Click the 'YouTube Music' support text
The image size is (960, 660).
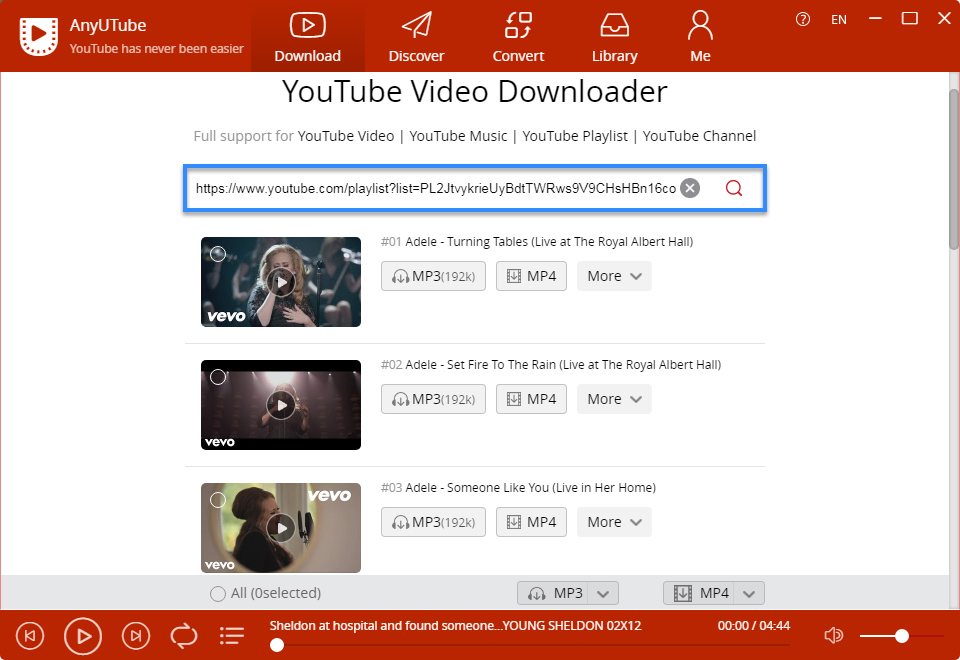(458, 136)
